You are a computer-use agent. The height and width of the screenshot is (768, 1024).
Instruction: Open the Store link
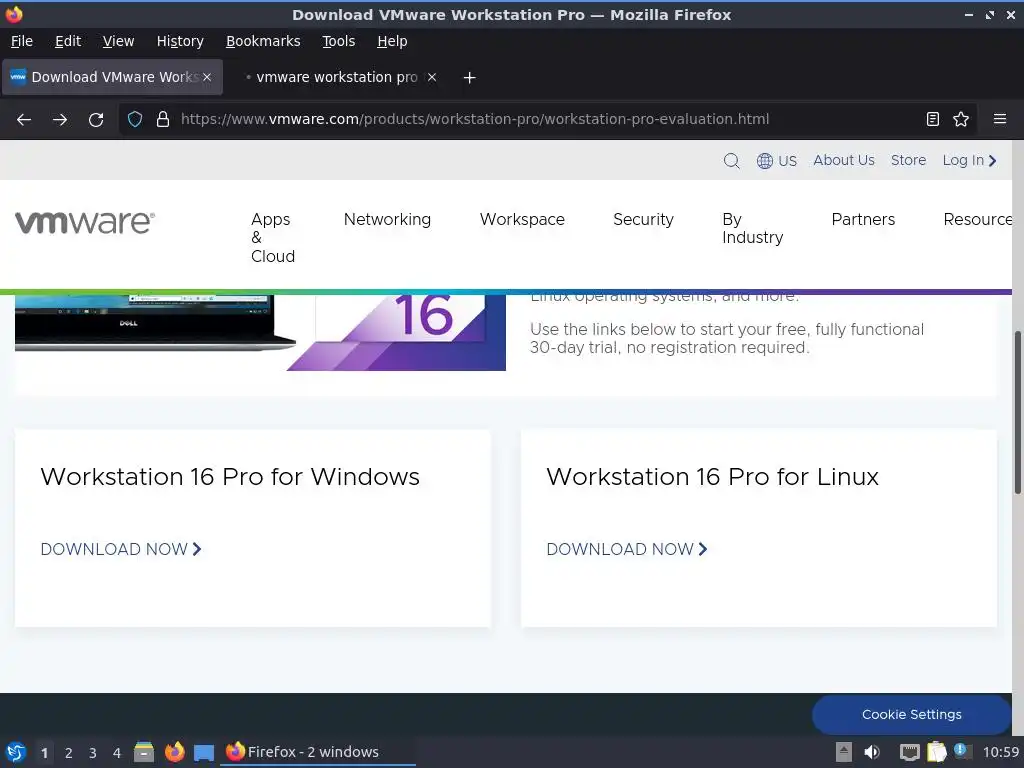tap(908, 161)
